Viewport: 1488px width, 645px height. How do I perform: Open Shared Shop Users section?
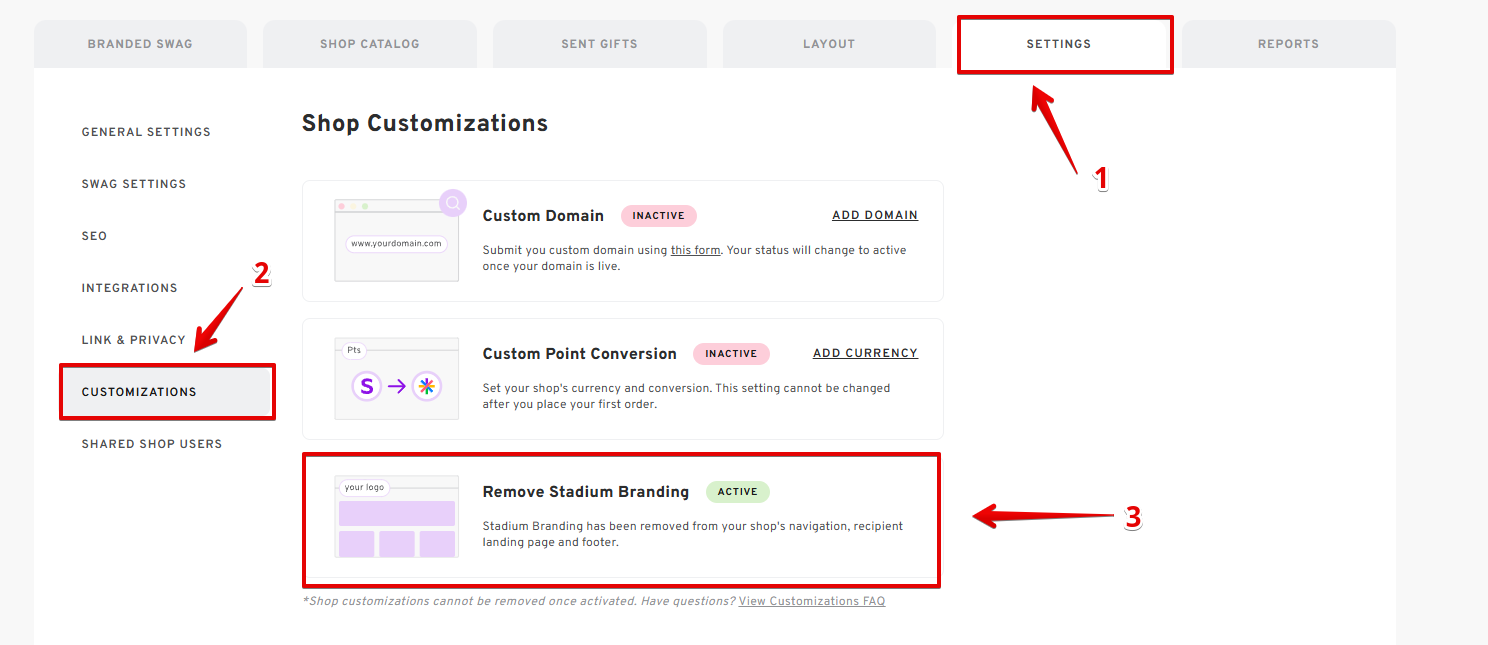coord(152,444)
